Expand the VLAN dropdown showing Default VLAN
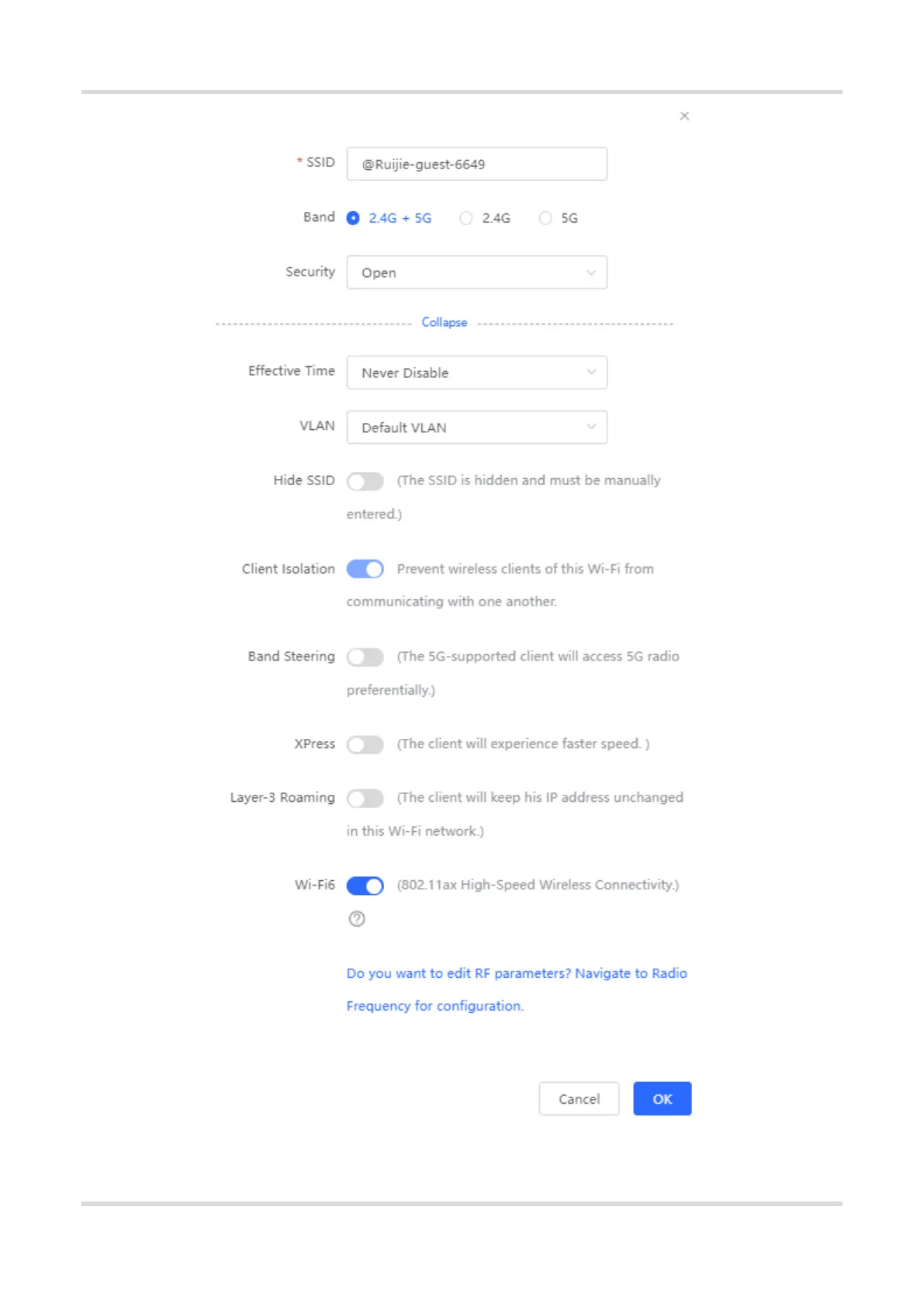Viewport: 924px width, 1307px height. coord(477,428)
